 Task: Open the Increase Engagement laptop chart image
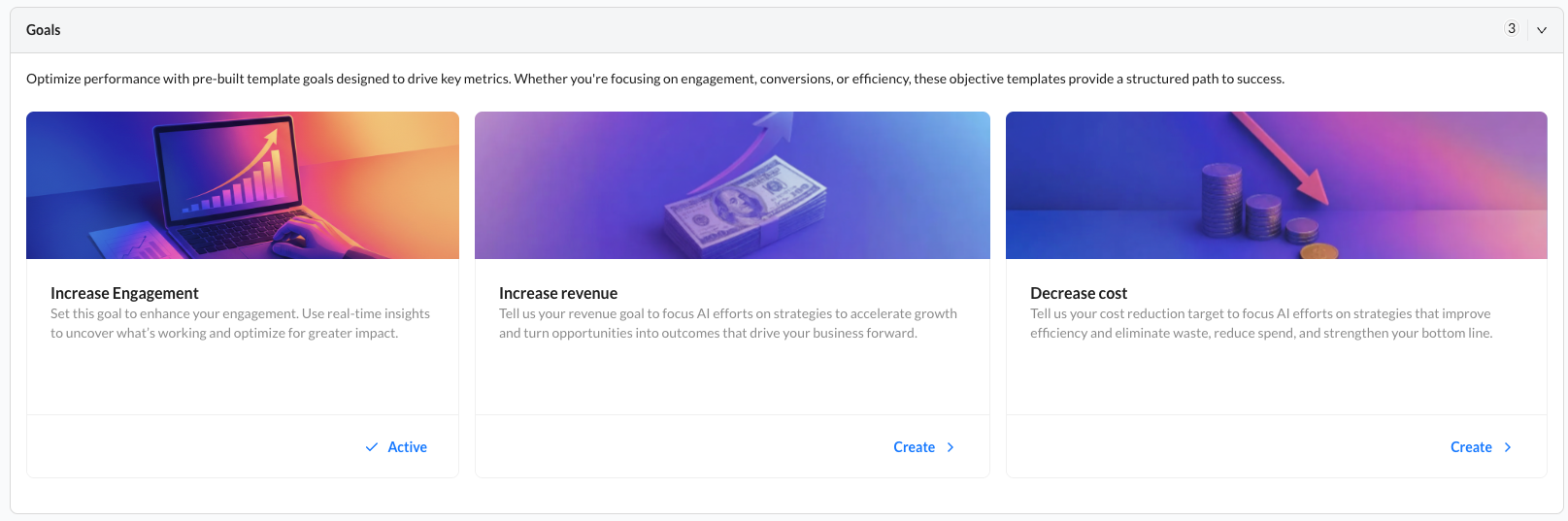243,185
